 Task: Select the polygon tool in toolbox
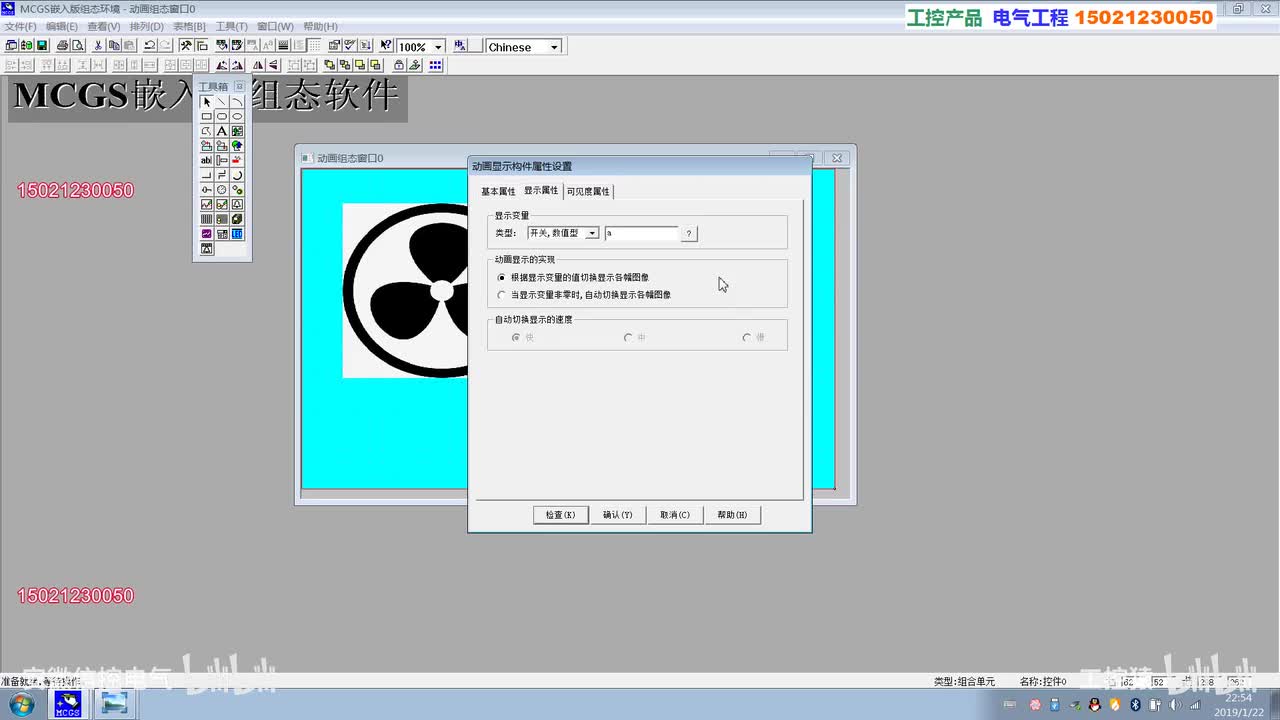tap(207, 131)
